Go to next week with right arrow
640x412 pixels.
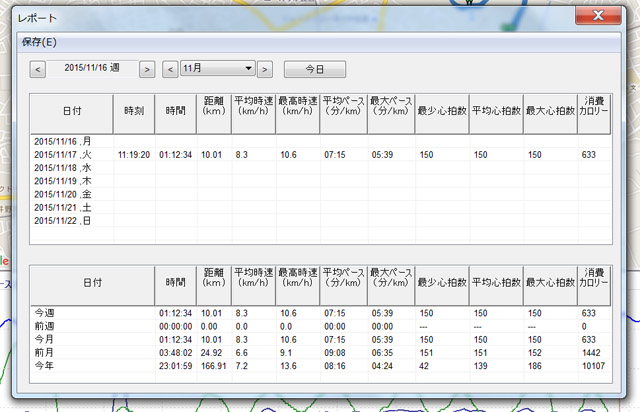pyautogui.click(x=146, y=69)
